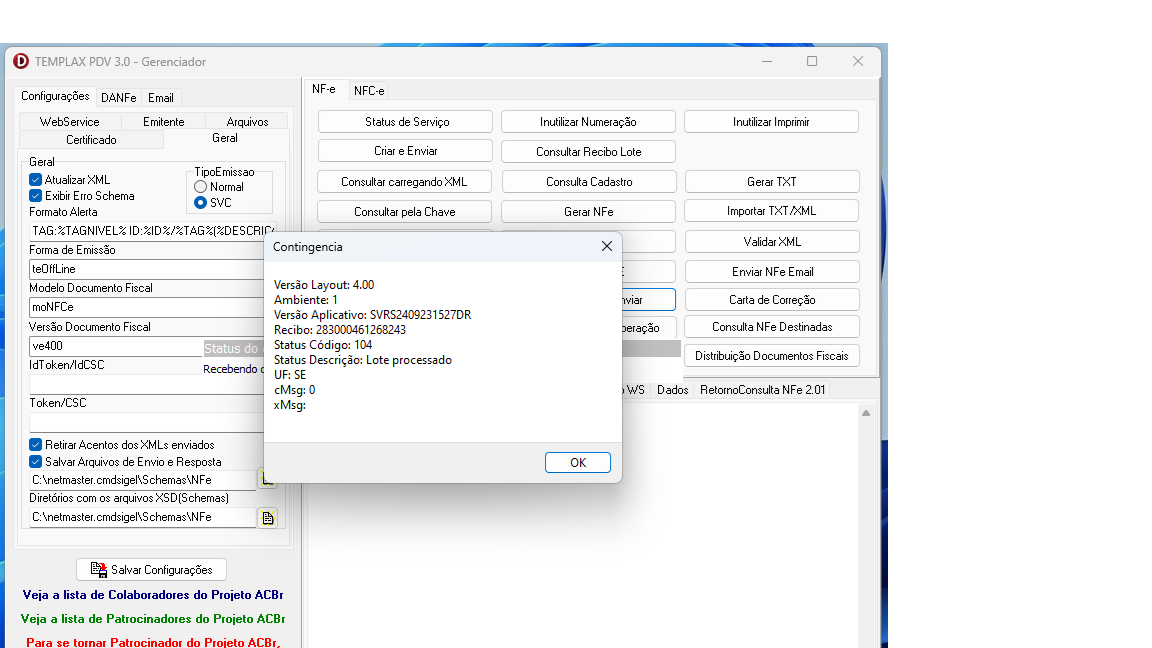The width and height of the screenshot is (1152, 648).
Task: Open the Forma de Emissão dropdown
Action: pyautogui.click(x=147, y=269)
